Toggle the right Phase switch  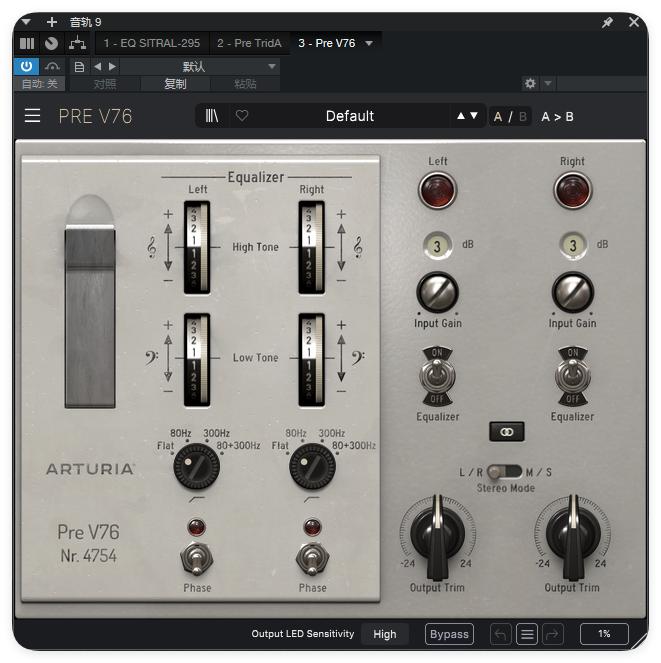pyautogui.click(x=312, y=559)
